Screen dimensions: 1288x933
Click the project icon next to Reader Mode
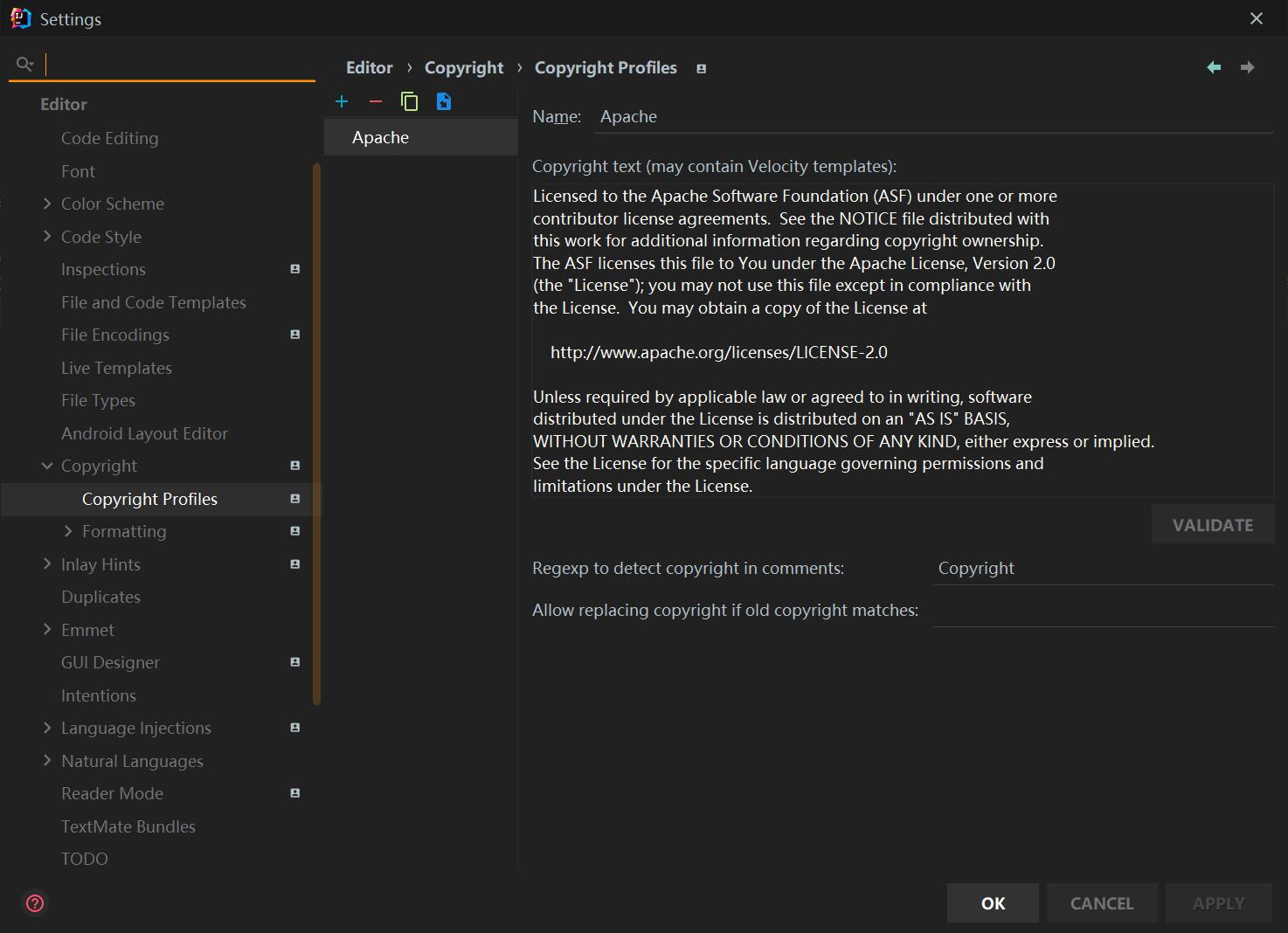(295, 793)
